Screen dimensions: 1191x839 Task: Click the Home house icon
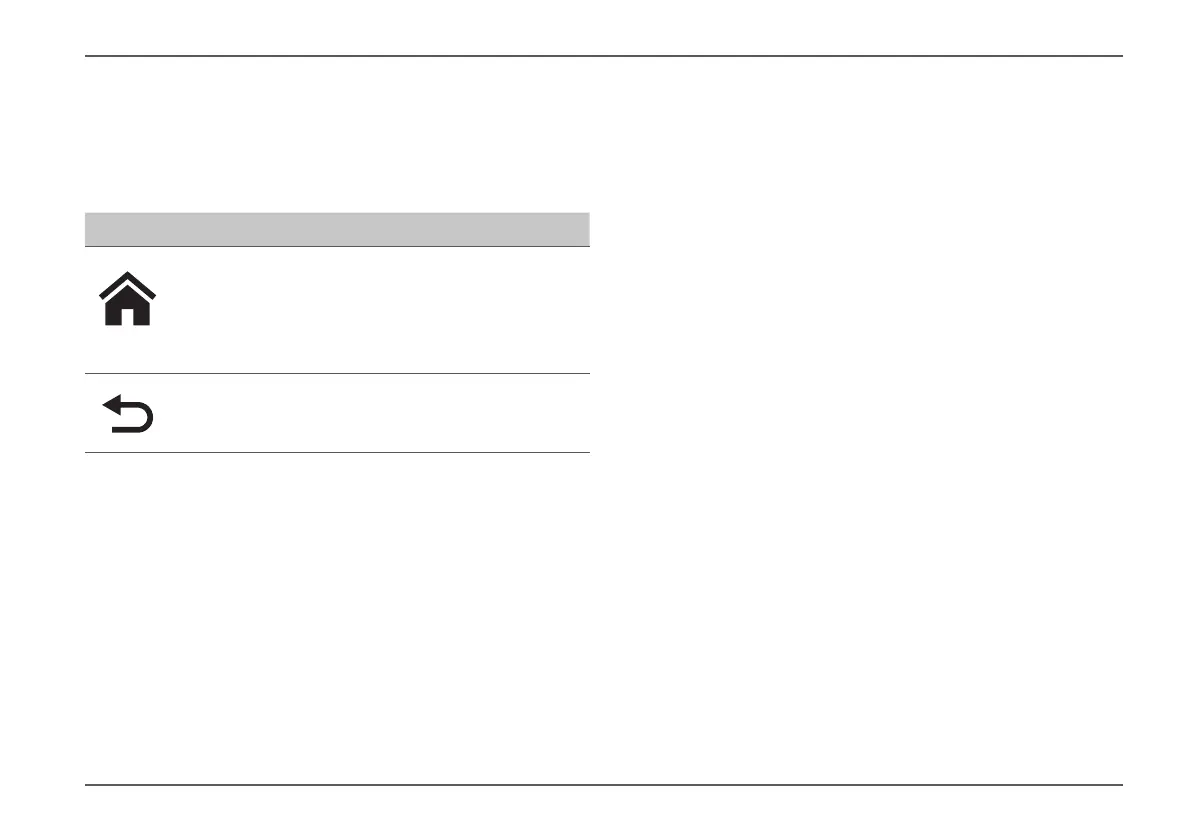click(128, 298)
